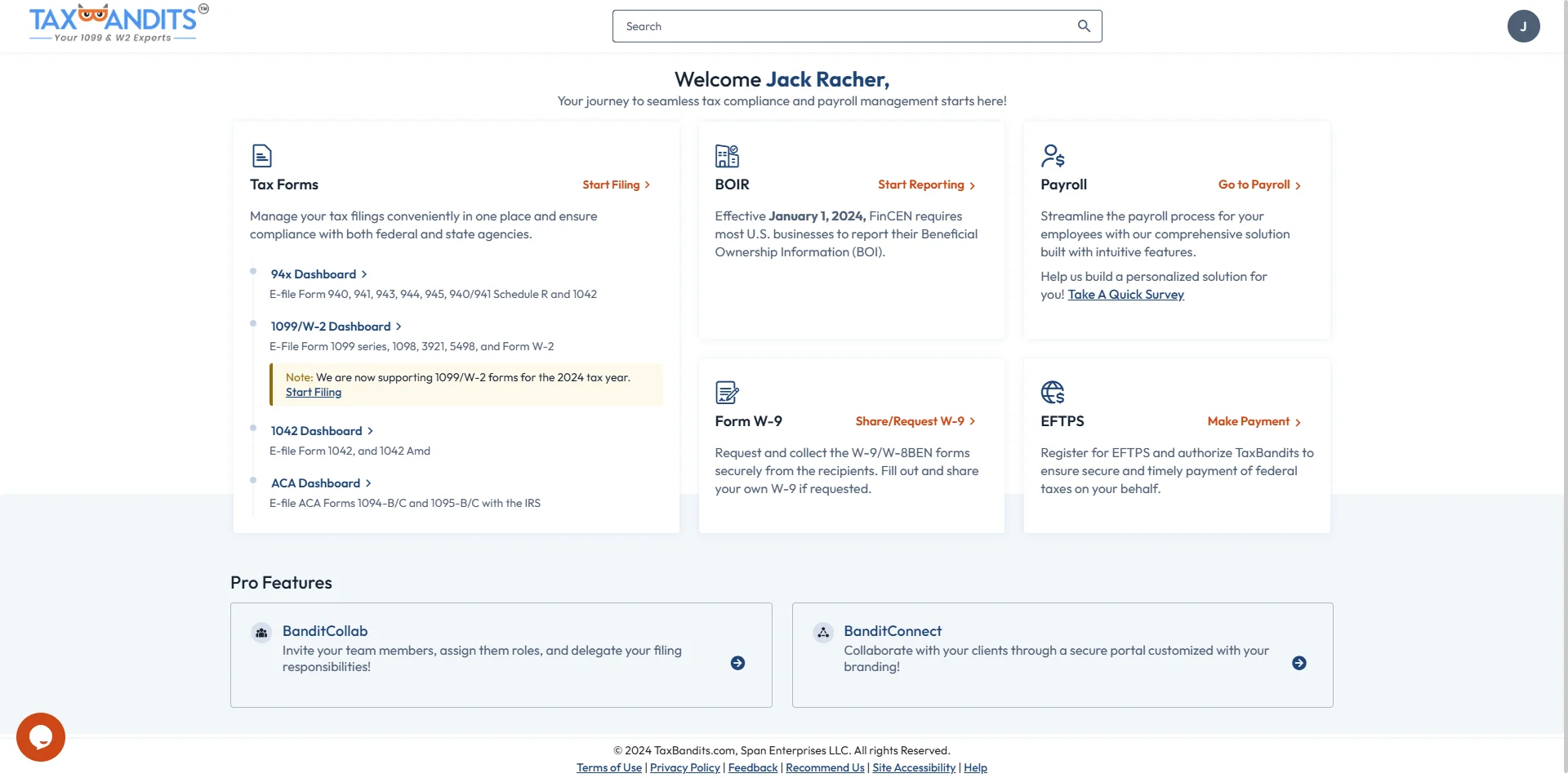Click the BanditCollab team icon

(x=261, y=633)
